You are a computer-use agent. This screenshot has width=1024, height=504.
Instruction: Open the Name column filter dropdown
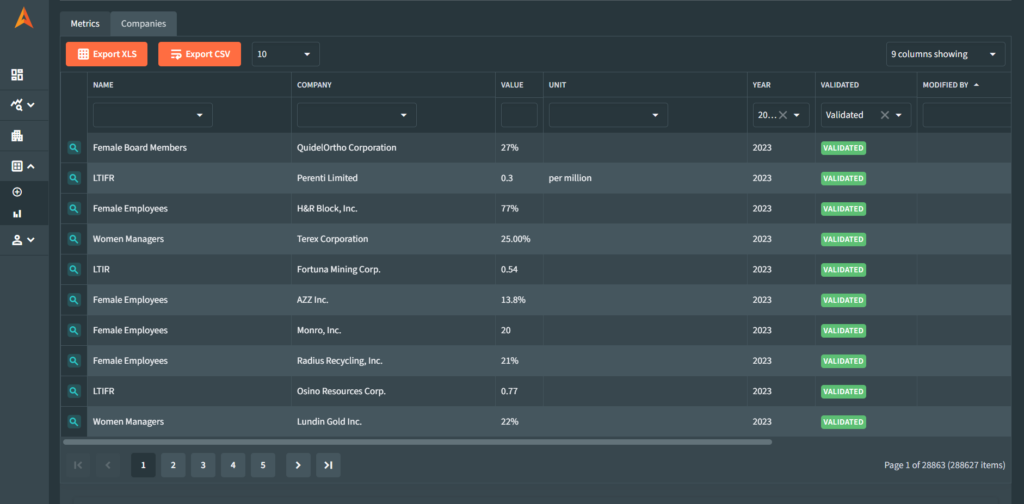[152, 115]
